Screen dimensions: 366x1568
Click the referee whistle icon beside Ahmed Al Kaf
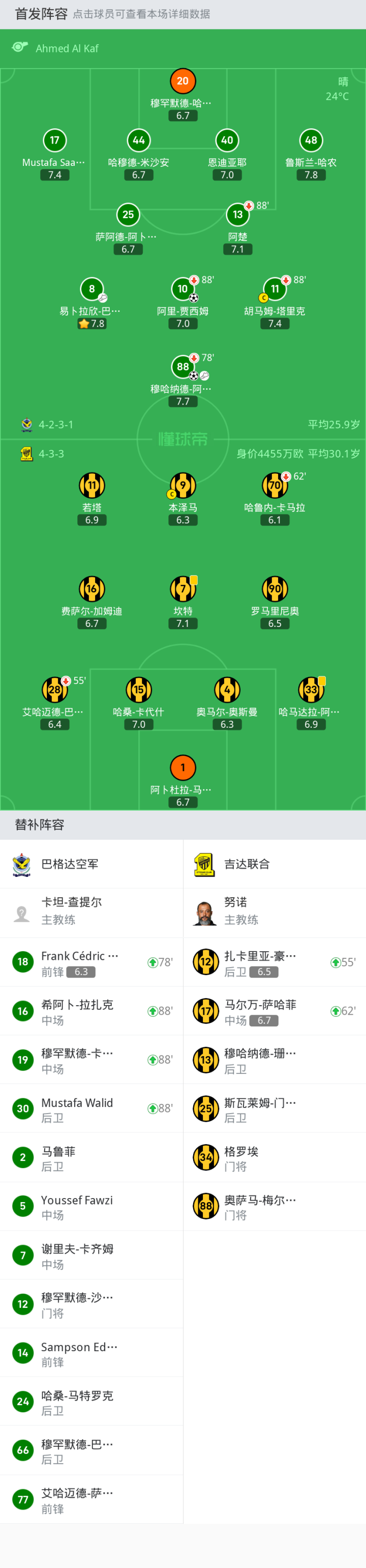click(x=20, y=47)
